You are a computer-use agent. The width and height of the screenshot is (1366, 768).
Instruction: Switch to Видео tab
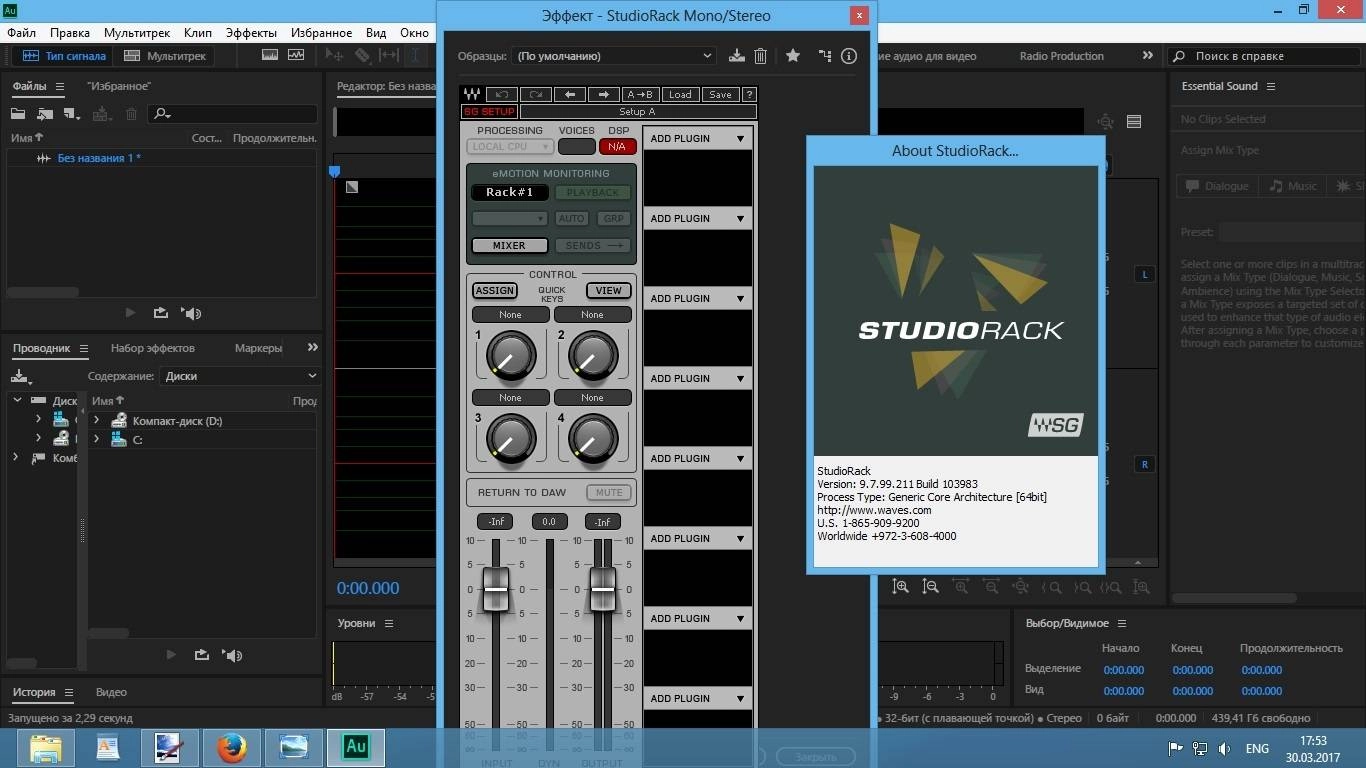point(111,692)
